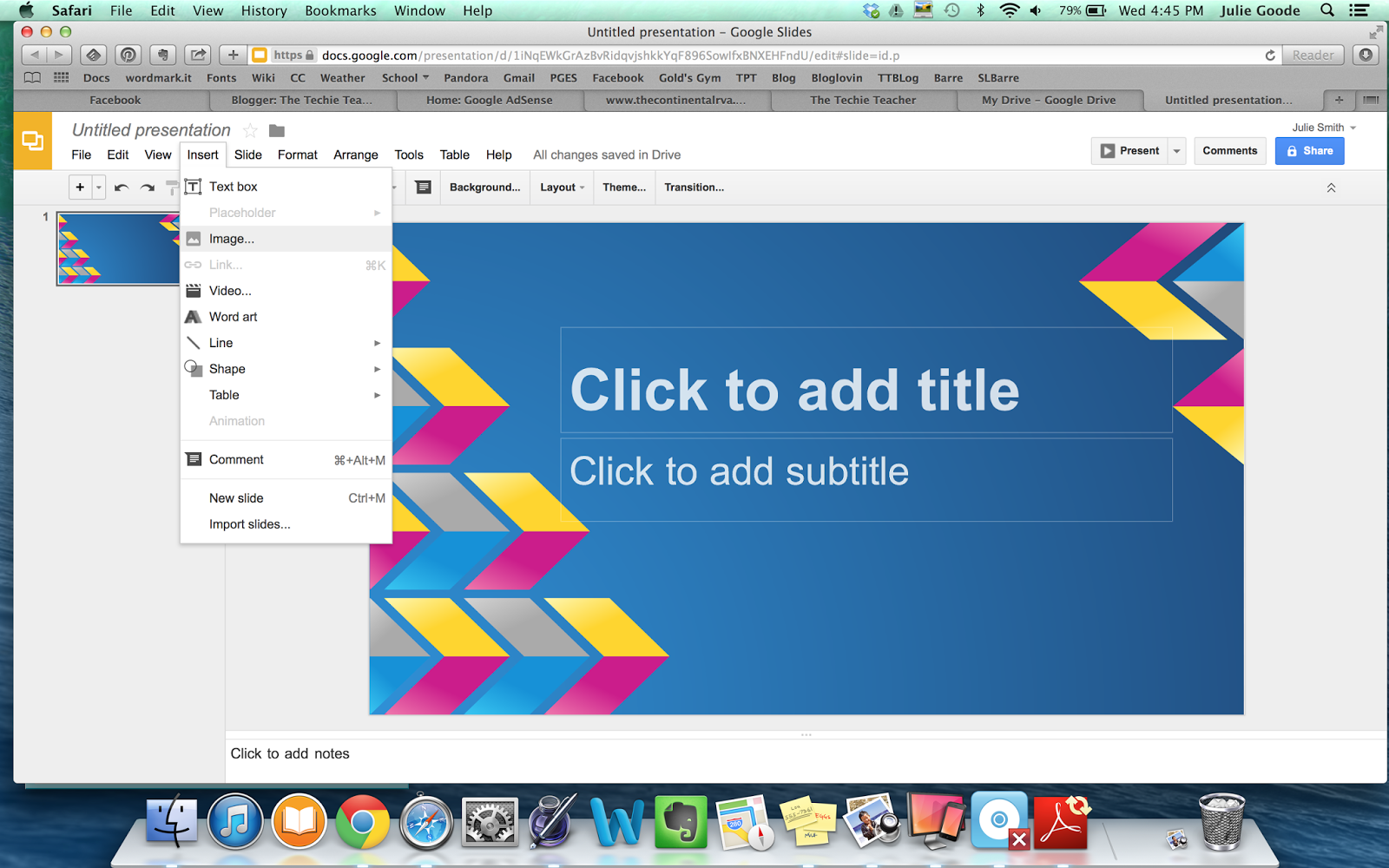Click the speaker notes toolbar icon
1389x868 pixels.
[x=423, y=187]
